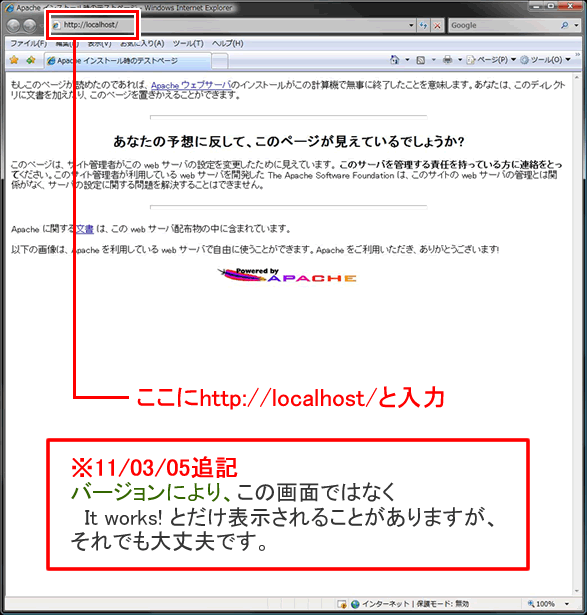Open the 編集(E) menu
This screenshot has width=587, height=615.
(x=67, y=43)
